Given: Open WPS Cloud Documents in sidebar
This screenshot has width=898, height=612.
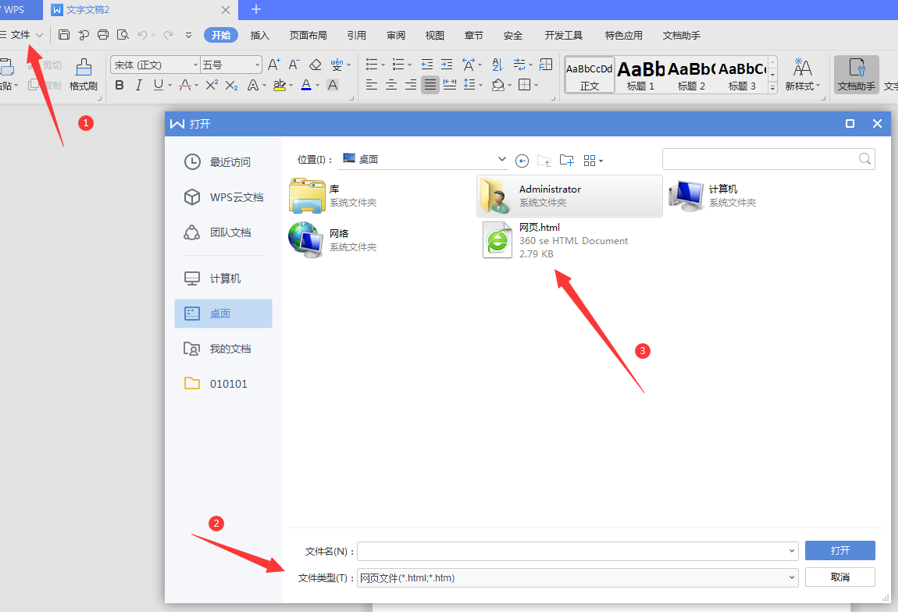Looking at the screenshot, I should pos(224,197).
